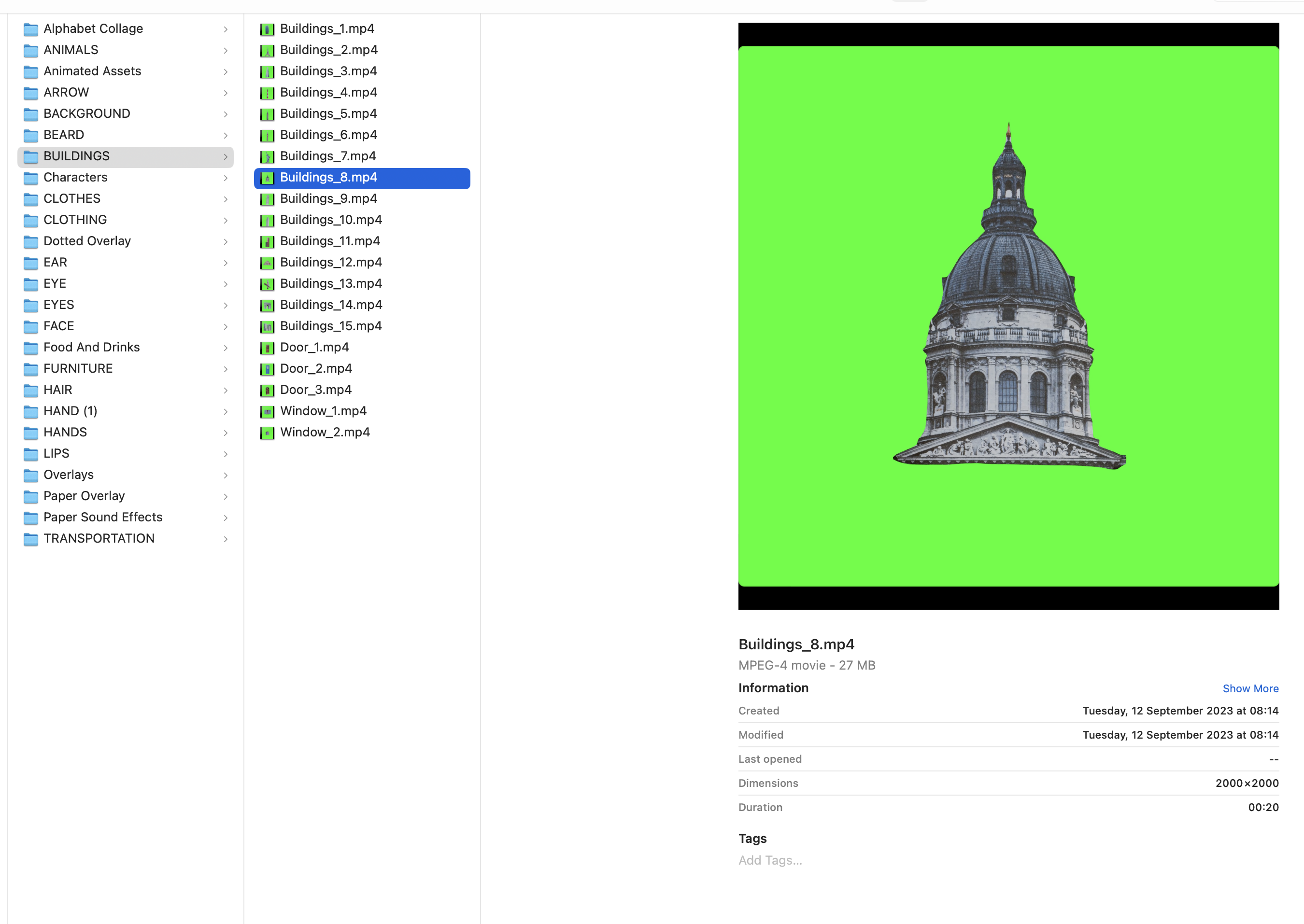Select the Dotted Overlay folder
The image size is (1304, 924).
(x=87, y=241)
